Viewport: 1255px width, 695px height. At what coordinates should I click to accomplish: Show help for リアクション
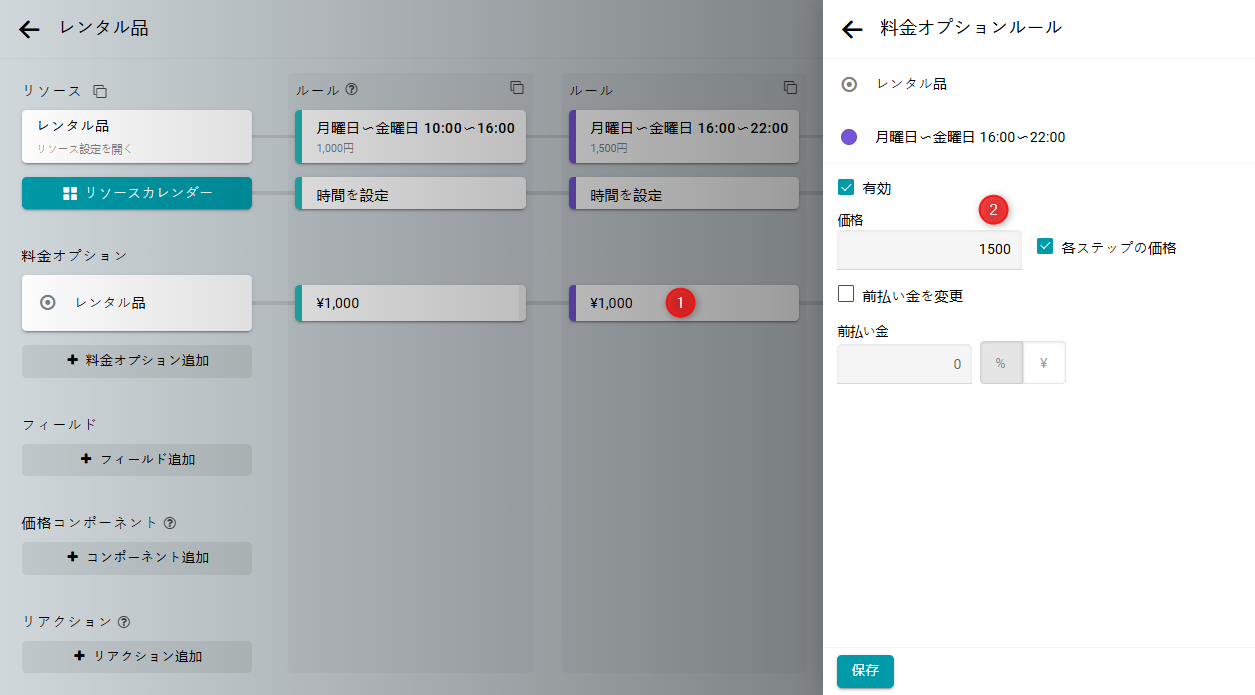(x=124, y=621)
